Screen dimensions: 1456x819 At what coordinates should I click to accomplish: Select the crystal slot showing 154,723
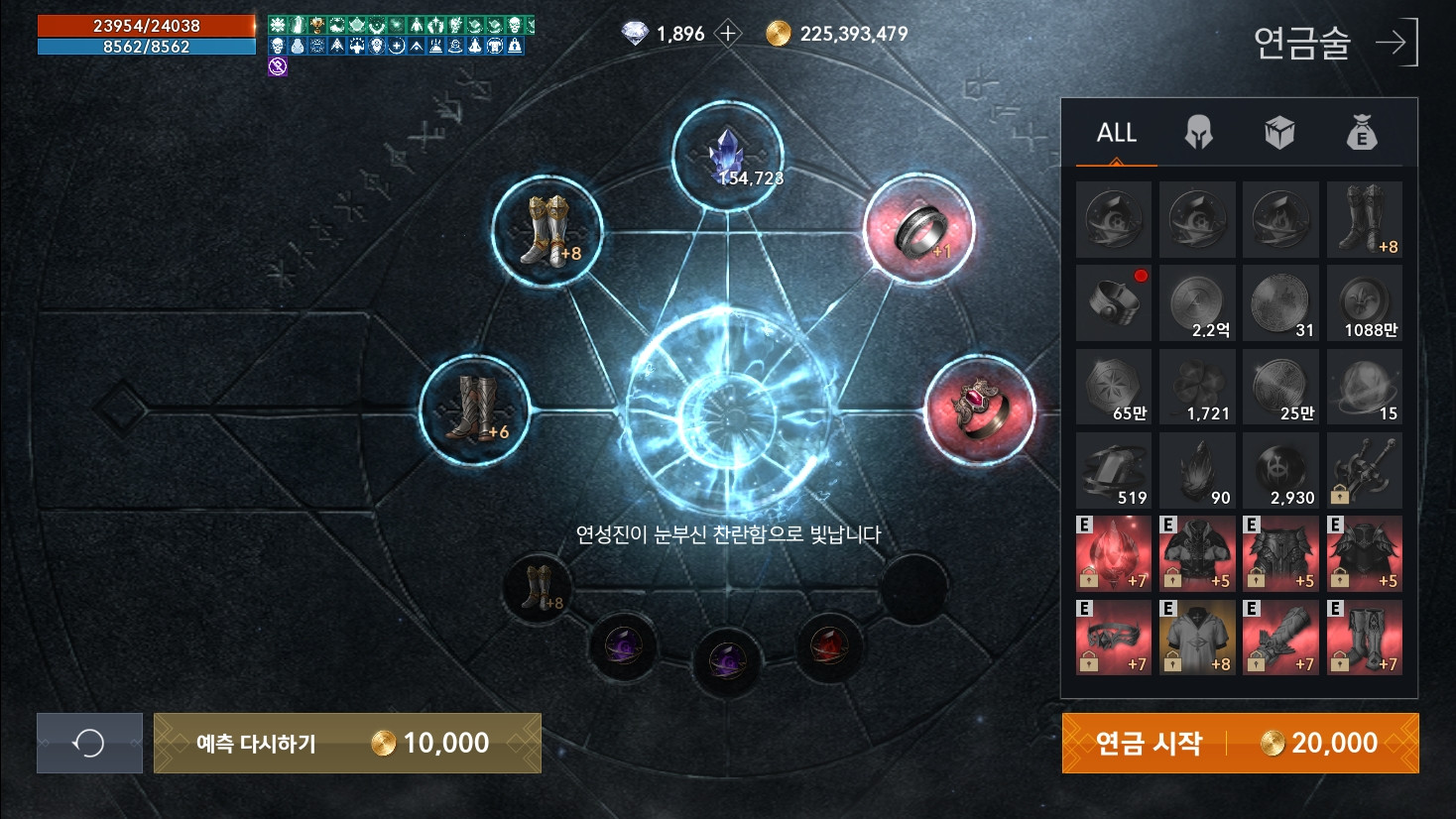click(x=728, y=157)
